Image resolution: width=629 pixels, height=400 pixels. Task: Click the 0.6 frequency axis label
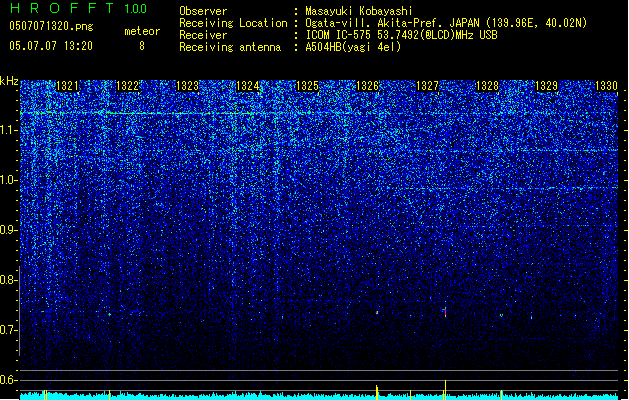pos(9,380)
